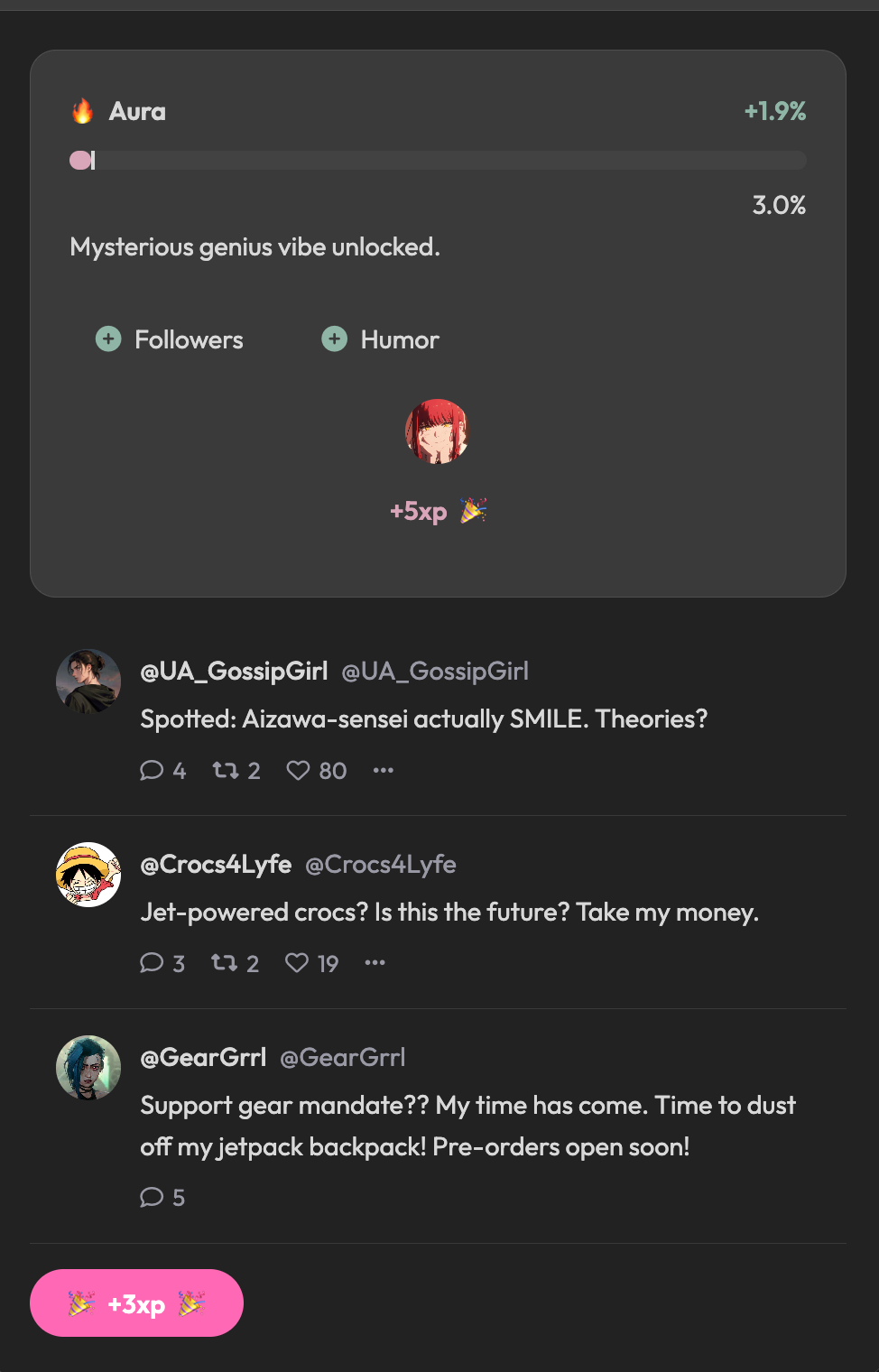879x1372 pixels.
Task: Open GearGrrl's profile avatar
Action: (88, 1068)
